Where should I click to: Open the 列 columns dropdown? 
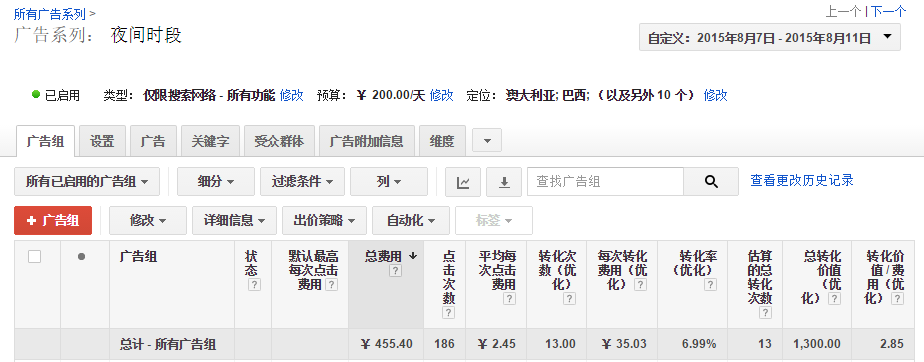pos(389,182)
